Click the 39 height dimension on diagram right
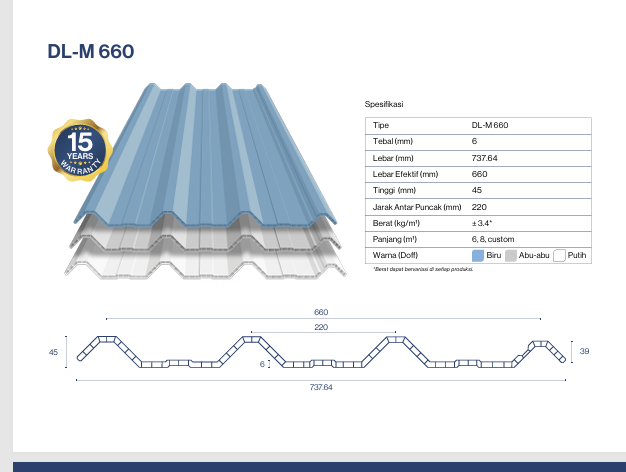 584,351
